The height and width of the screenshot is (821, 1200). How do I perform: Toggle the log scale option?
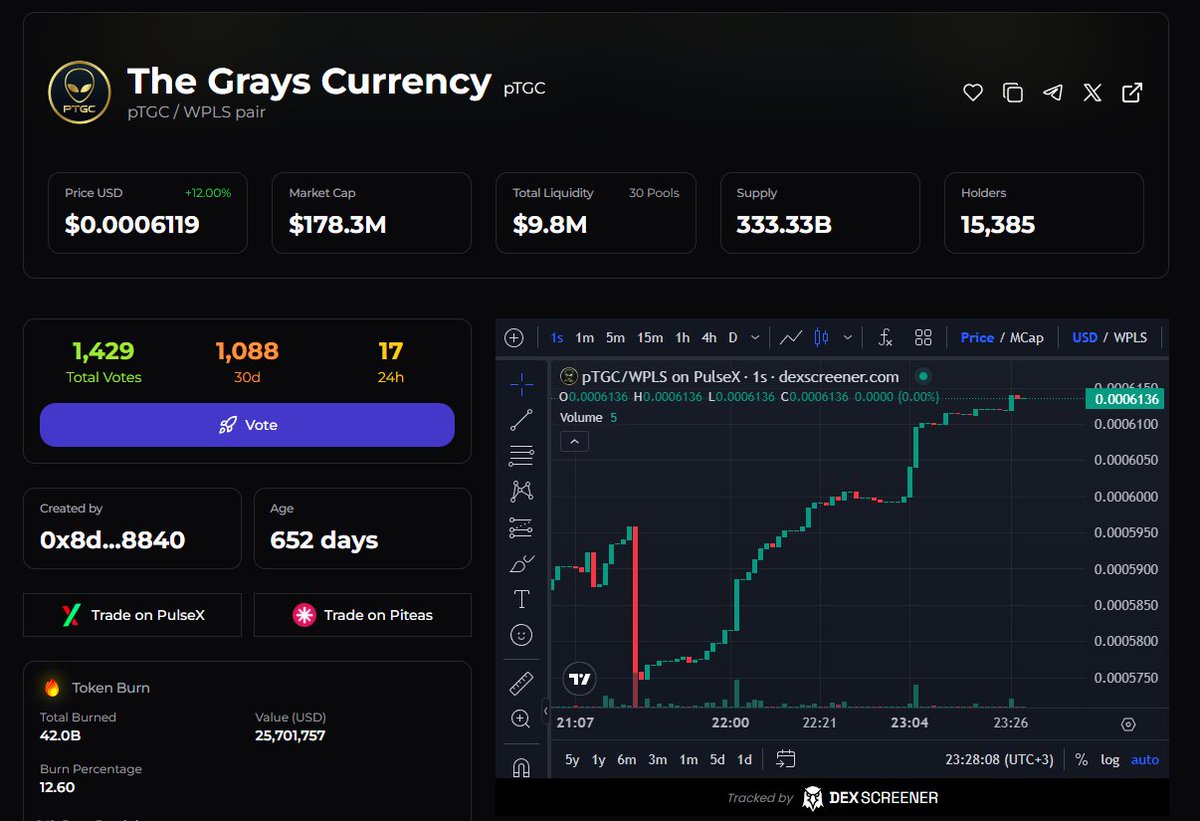click(x=1110, y=760)
